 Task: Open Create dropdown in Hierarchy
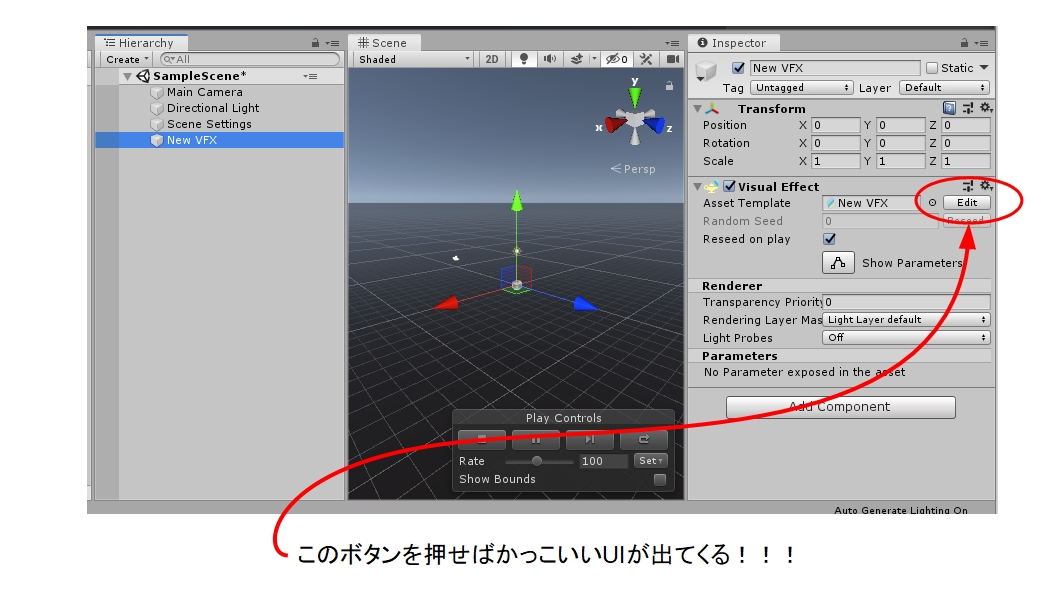[127, 59]
